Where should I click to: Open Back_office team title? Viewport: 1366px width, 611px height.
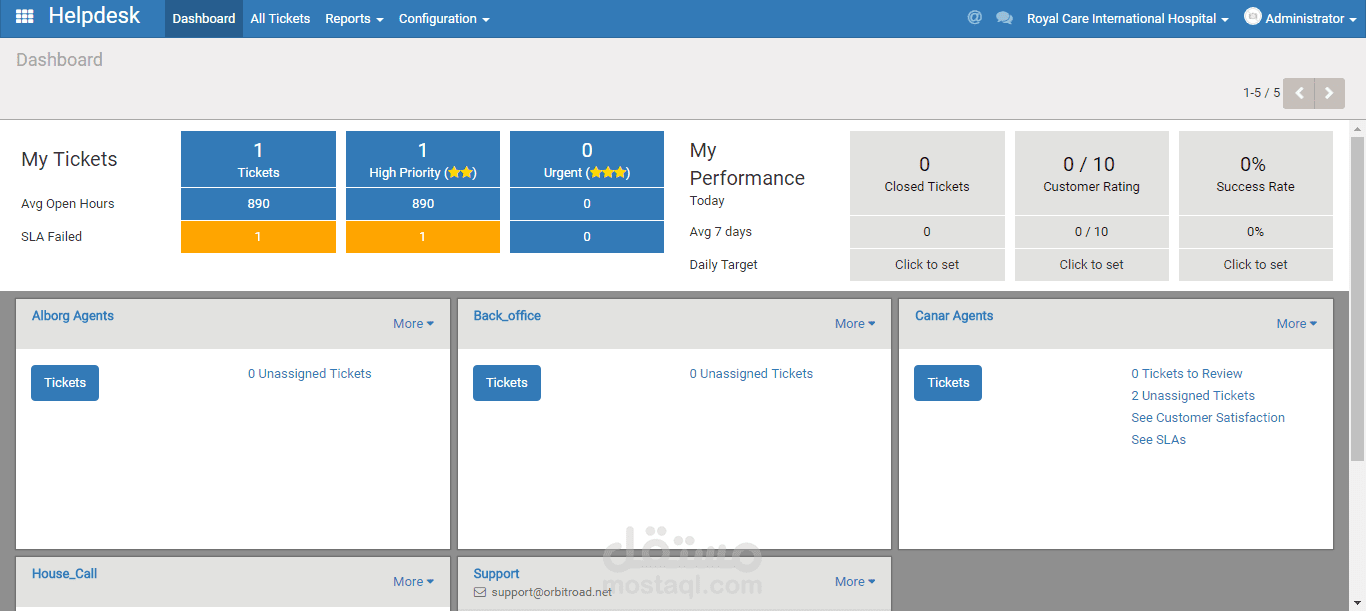(507, 316)
